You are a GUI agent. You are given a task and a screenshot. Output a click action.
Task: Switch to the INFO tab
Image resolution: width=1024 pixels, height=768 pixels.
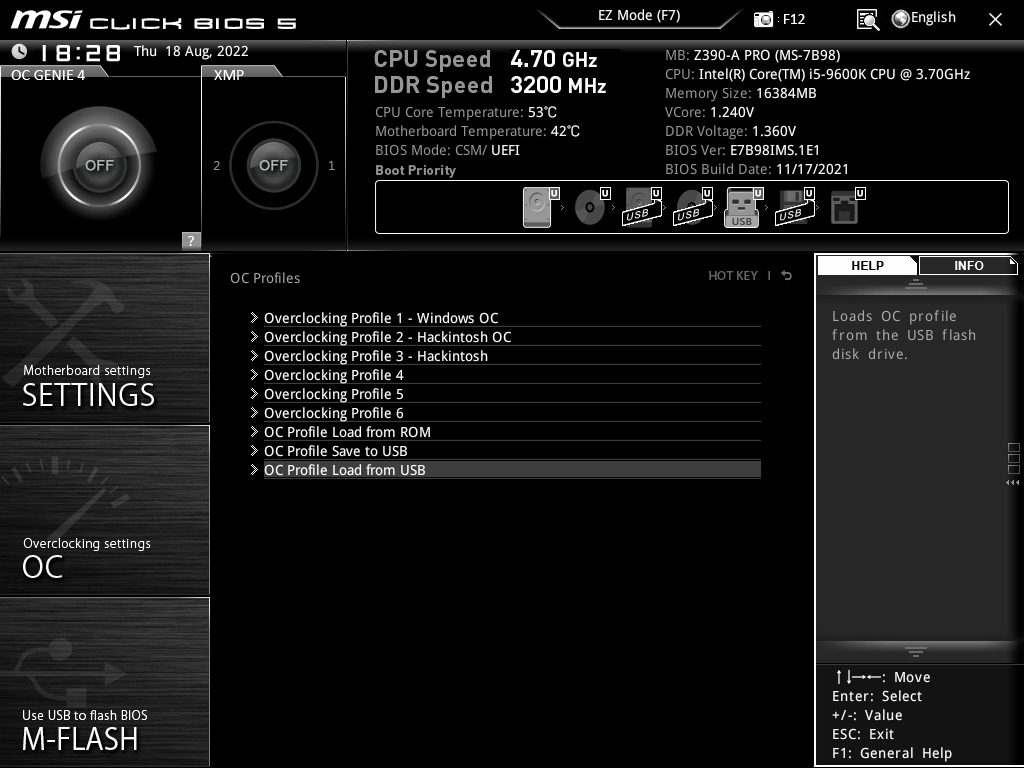coord(968,265)
